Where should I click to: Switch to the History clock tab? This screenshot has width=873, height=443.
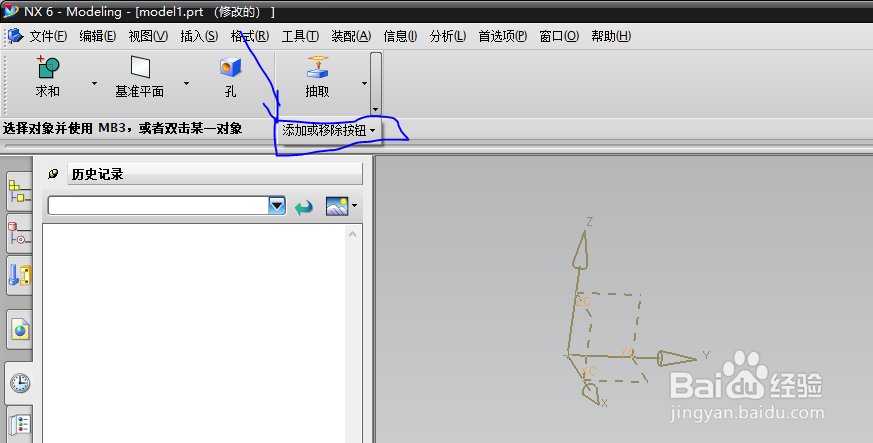coord(19,383)
